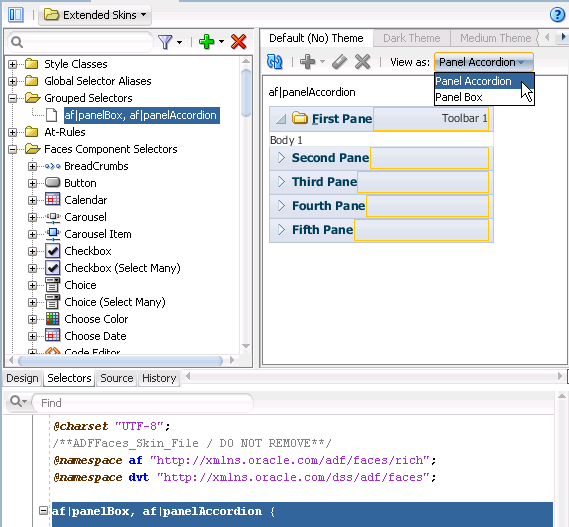Expand the Fifth Pane
The width and height of the screenshot is (569, 527).
[x=281, y=229]
